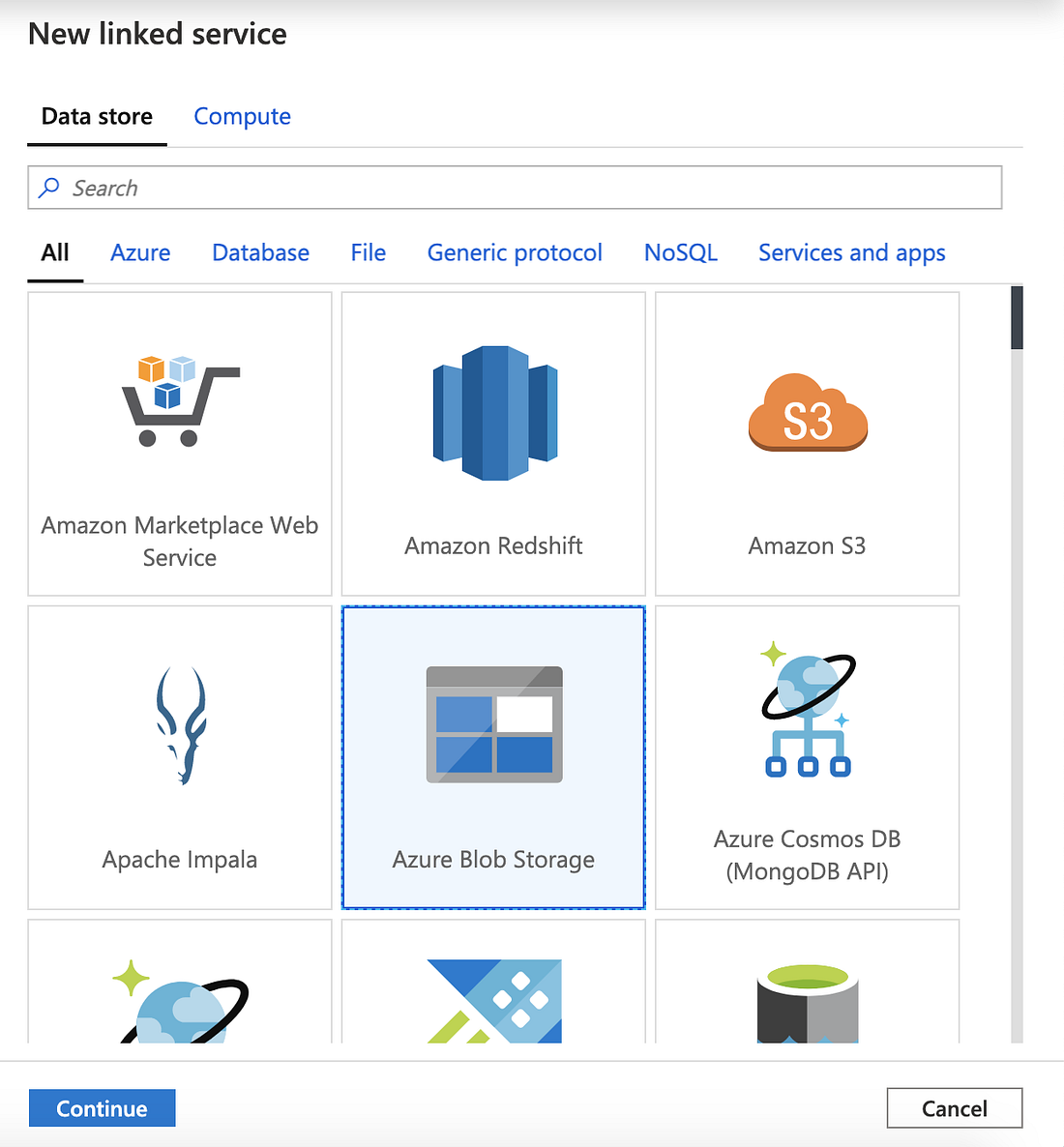The height and width of the screenshot is (1147, 1064).
Task: Click inside the Search field
Action: 387,188
